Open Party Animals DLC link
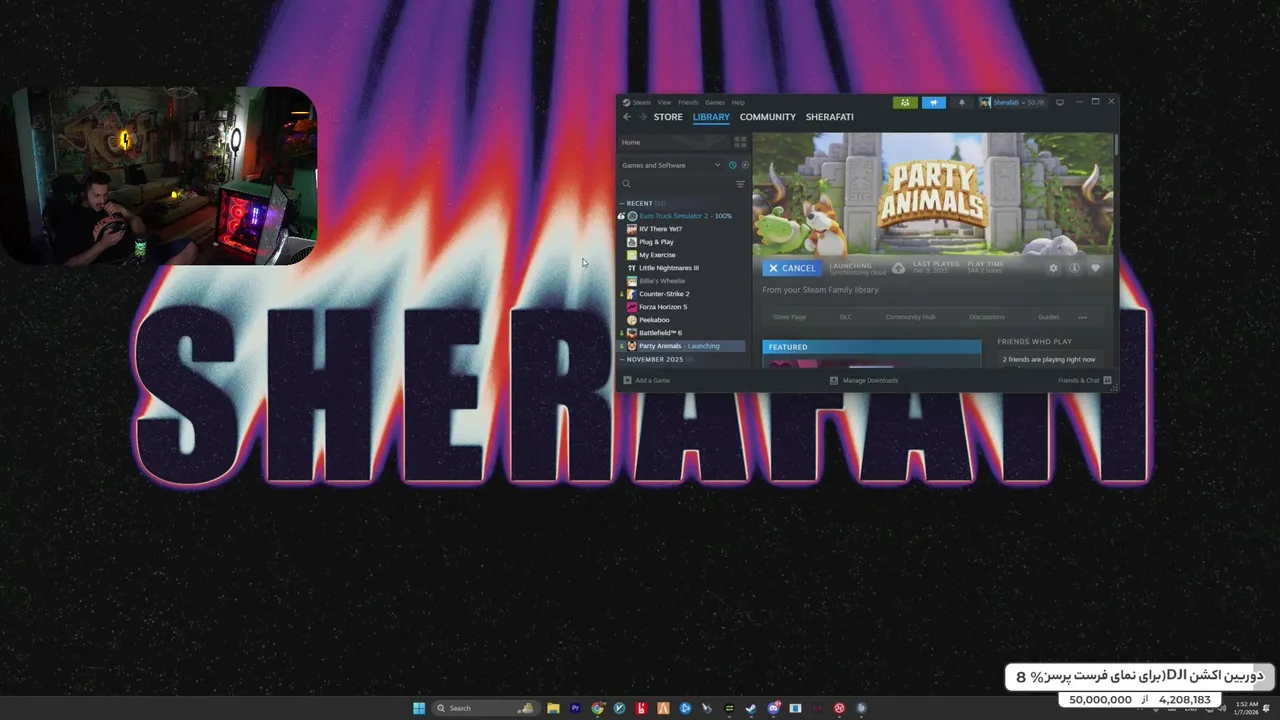1280x720 pixels. [845, 317]
